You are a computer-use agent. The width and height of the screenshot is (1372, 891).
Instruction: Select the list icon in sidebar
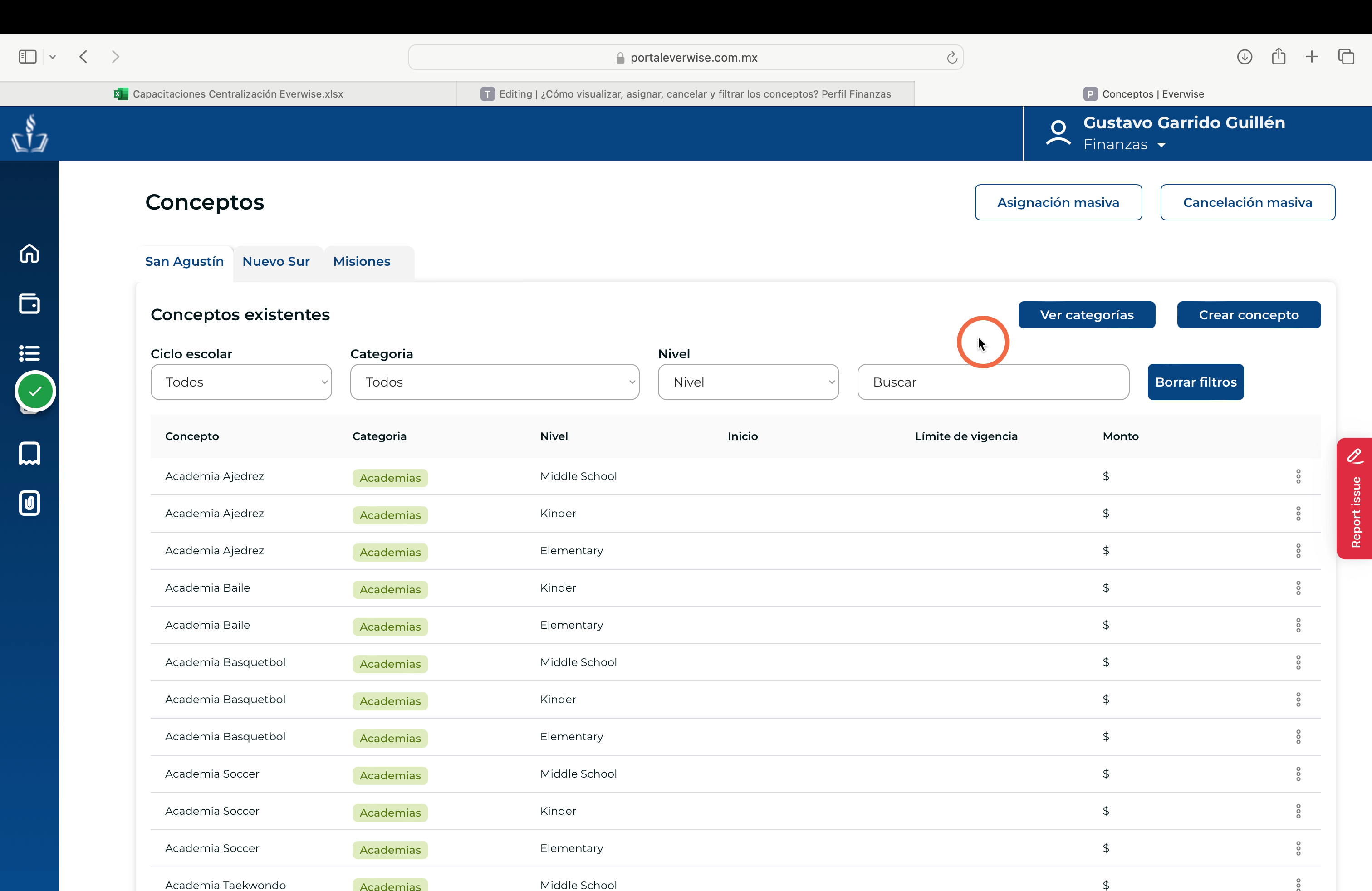(29, 352)
